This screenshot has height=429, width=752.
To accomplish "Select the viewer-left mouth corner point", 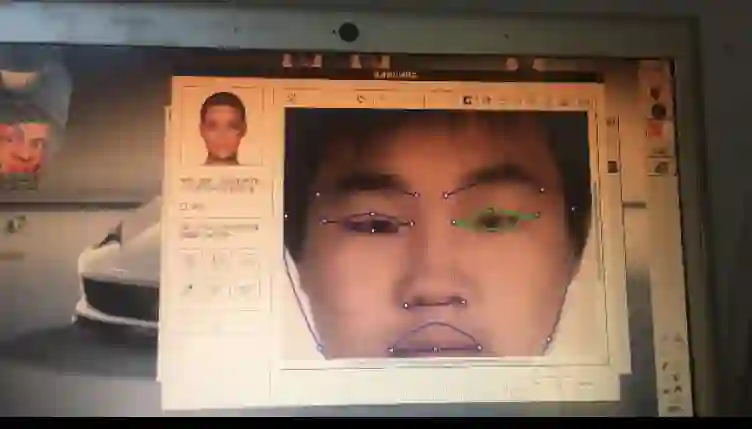I will (x=391, y=350).
